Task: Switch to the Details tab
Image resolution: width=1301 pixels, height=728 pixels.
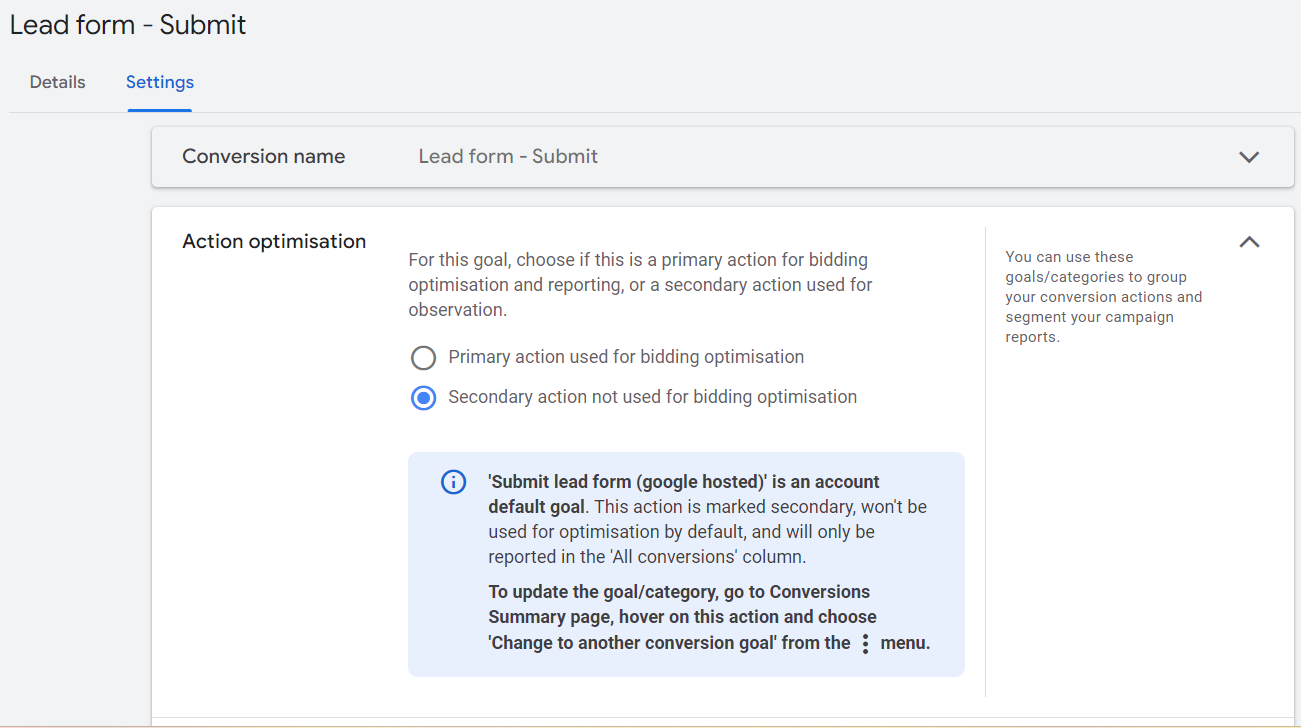Action: pyautogui.click(x=57, y=82)
